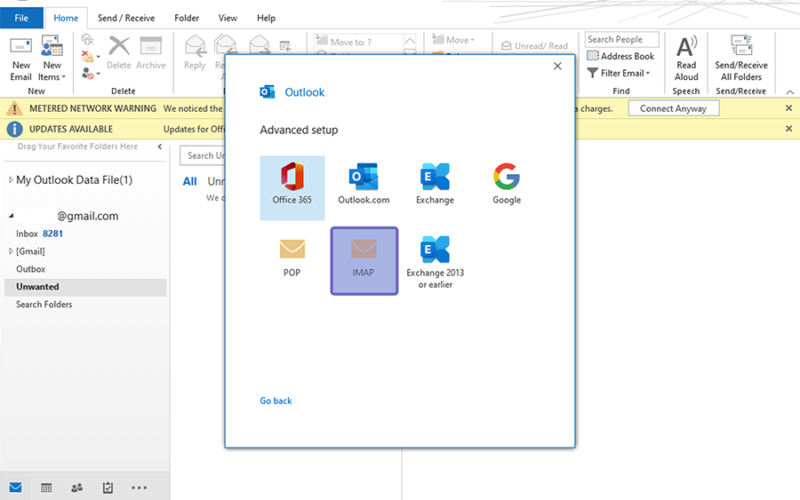800x500 pixels.
Task: Switch to Mail view
Action: [x=15, y=487]
